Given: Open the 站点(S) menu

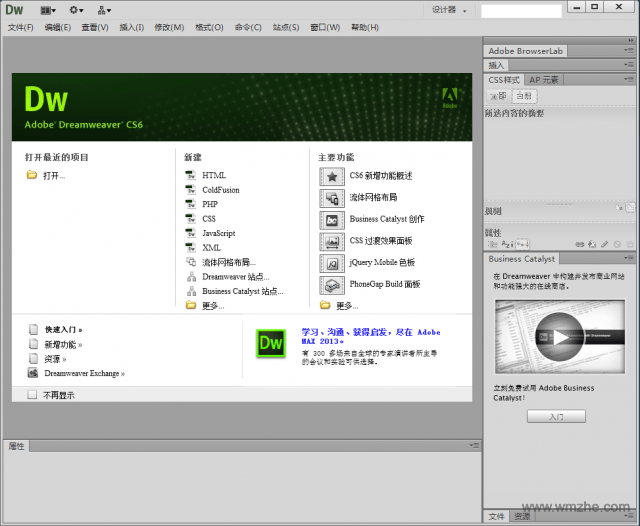Looking at the screenshot, I should click(x=286, y=27).
